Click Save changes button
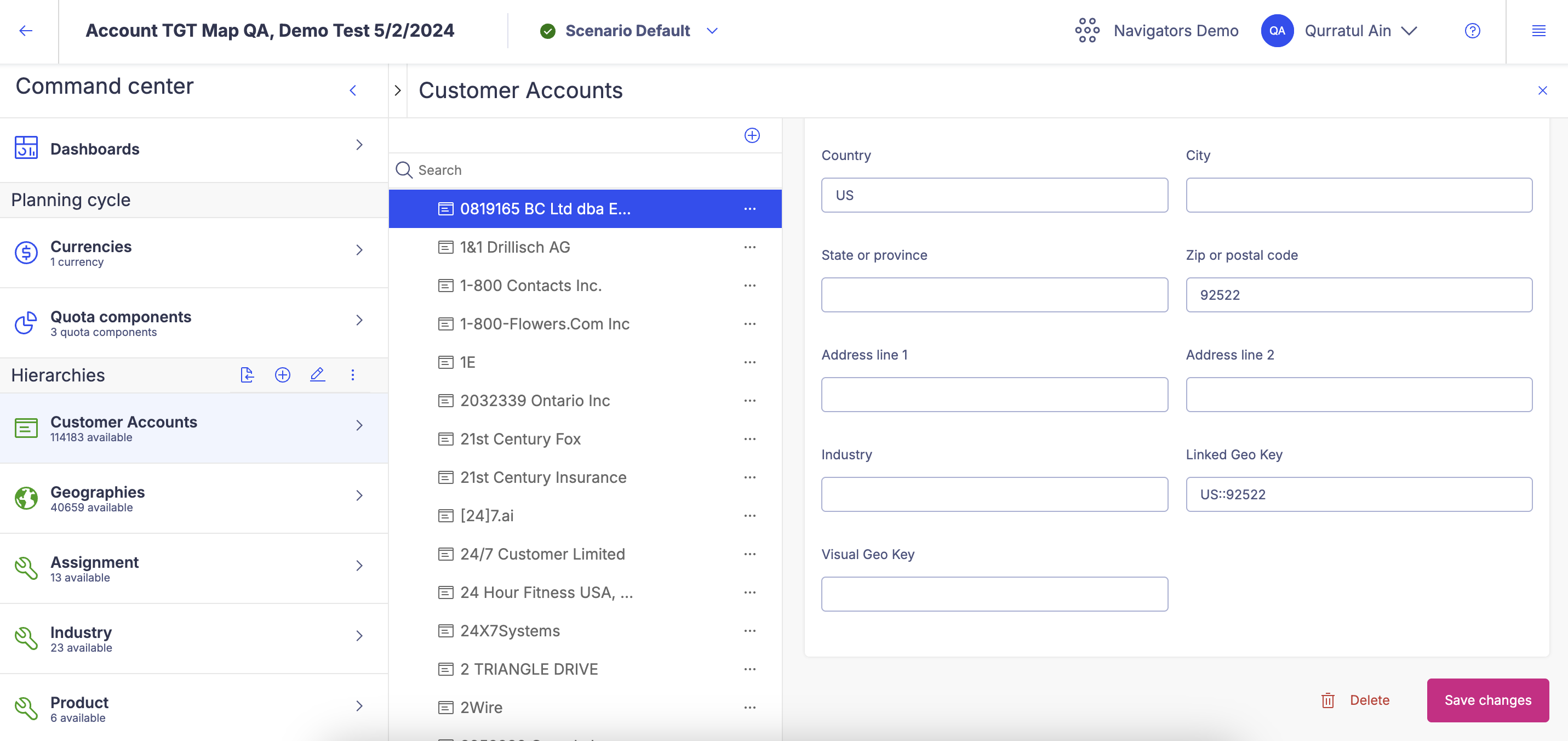 pyautogui.click(x=1487, y=700)
